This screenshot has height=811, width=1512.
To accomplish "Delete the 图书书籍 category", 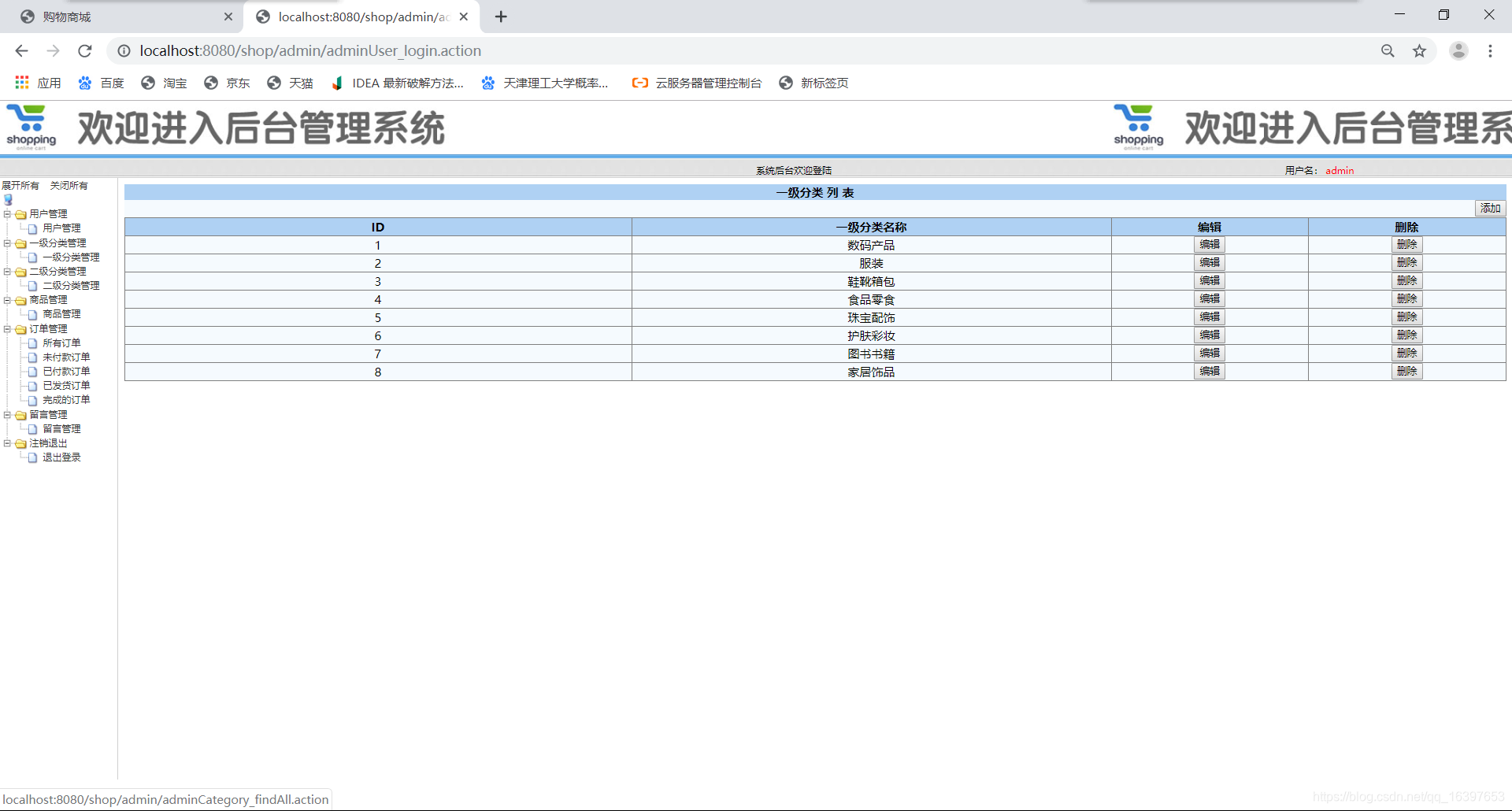I will 1406,354.
